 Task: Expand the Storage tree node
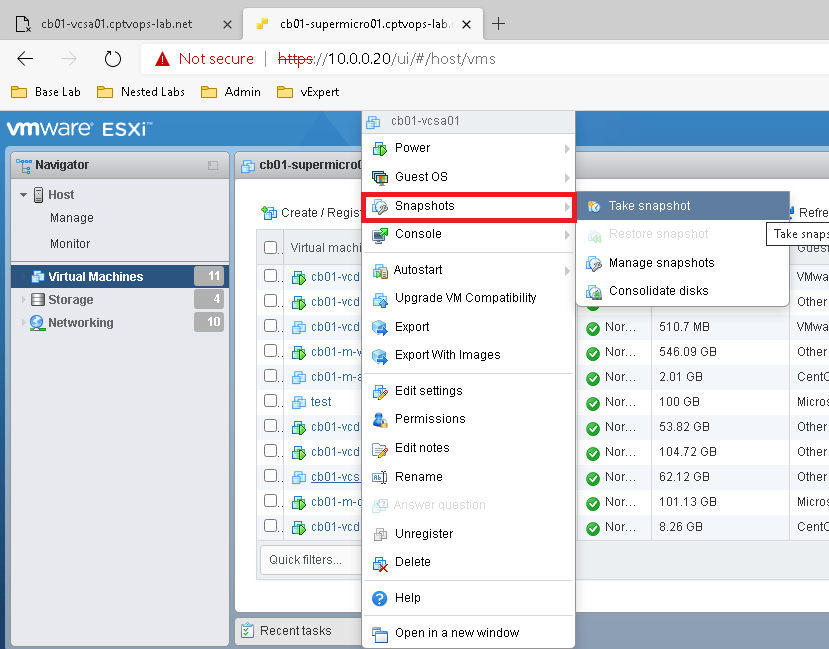pyautogui.click(x=25, y=300)
